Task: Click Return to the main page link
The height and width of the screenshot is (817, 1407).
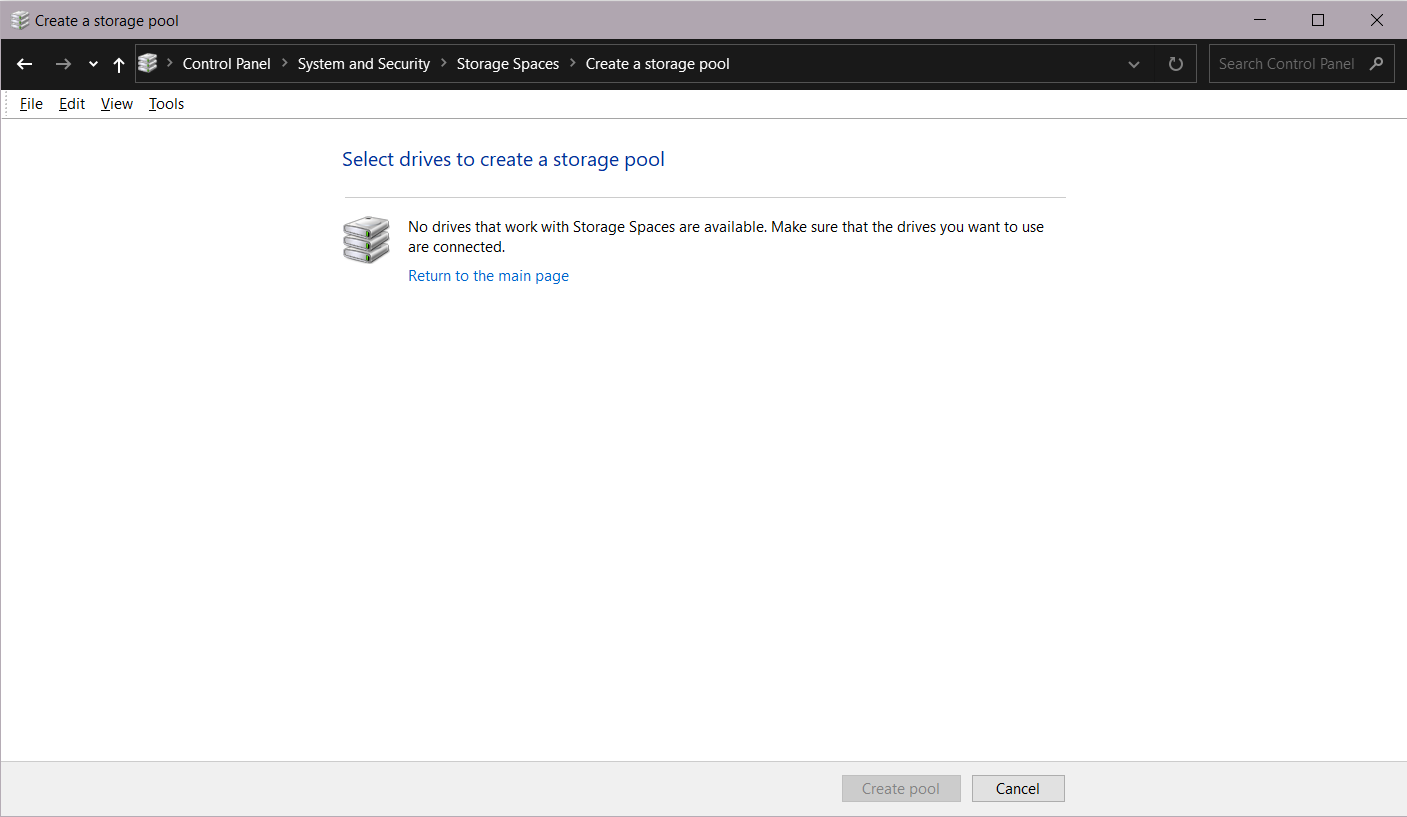Action: coord(488,276)
